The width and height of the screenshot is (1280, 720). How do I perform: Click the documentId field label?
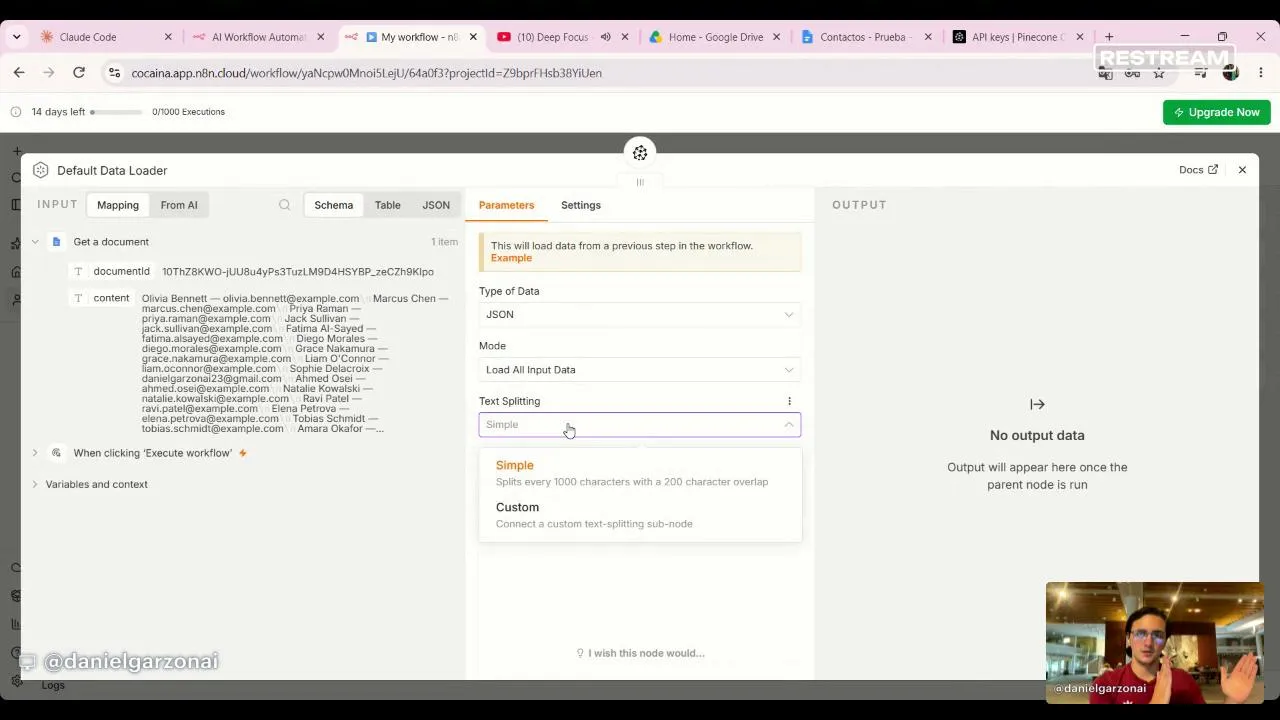121,271
